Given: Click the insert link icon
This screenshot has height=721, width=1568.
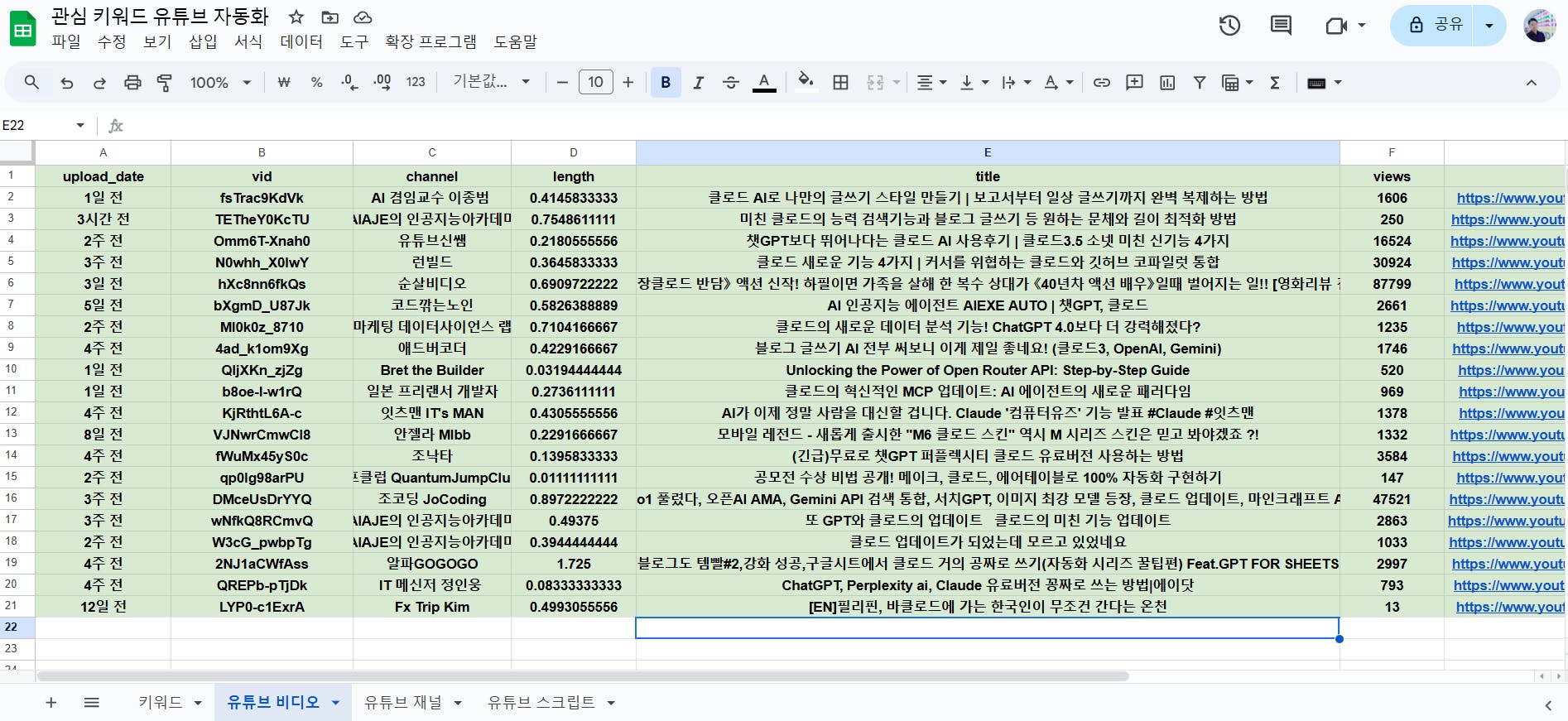Looking at the screenshot, I should 1101,83.
